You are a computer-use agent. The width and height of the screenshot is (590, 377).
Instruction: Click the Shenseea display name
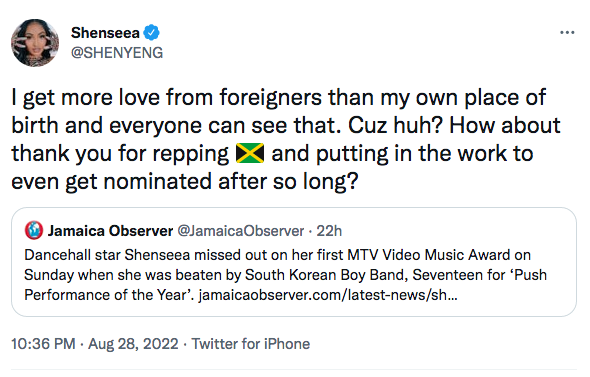pyautogui.click(x=105, y=33)
